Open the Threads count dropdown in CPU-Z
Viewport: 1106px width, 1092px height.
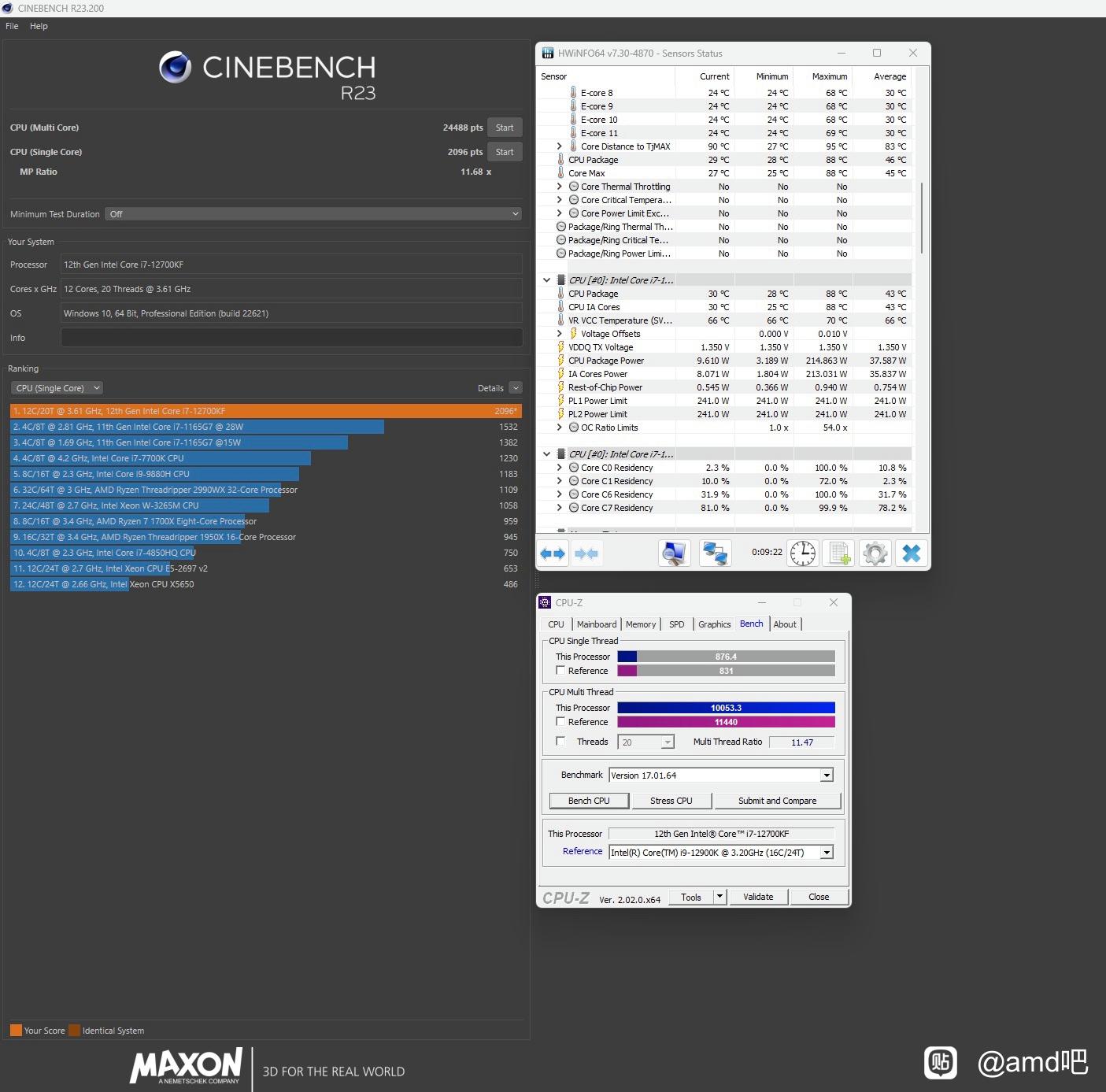(668, 742)
